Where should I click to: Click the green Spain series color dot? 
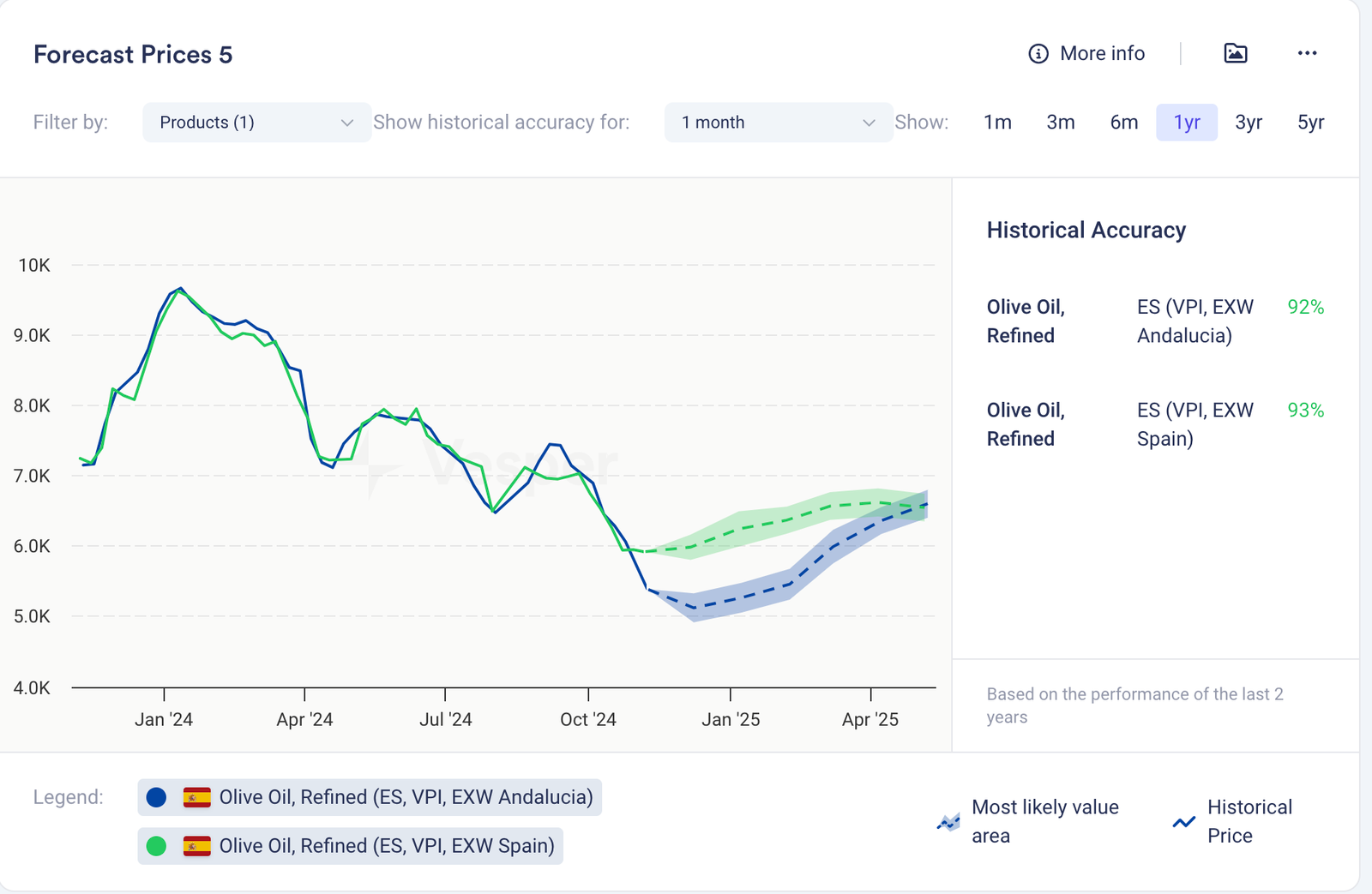[x=156, y=847]
